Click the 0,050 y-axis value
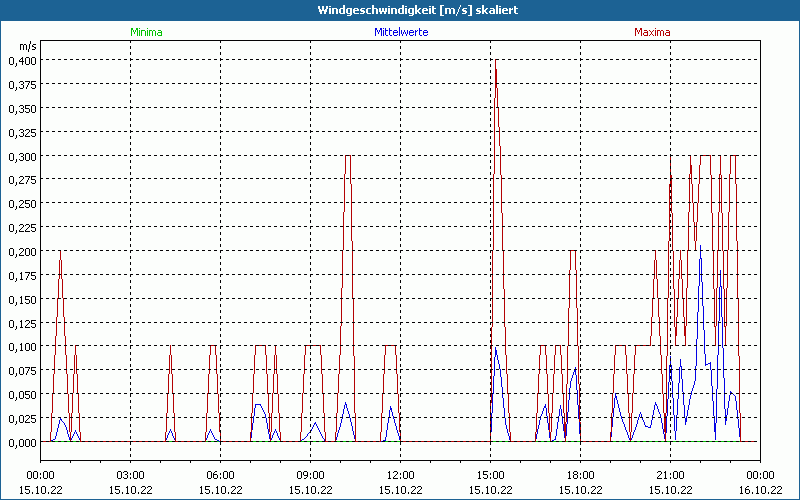800x500 pixels. coord(22,395)
